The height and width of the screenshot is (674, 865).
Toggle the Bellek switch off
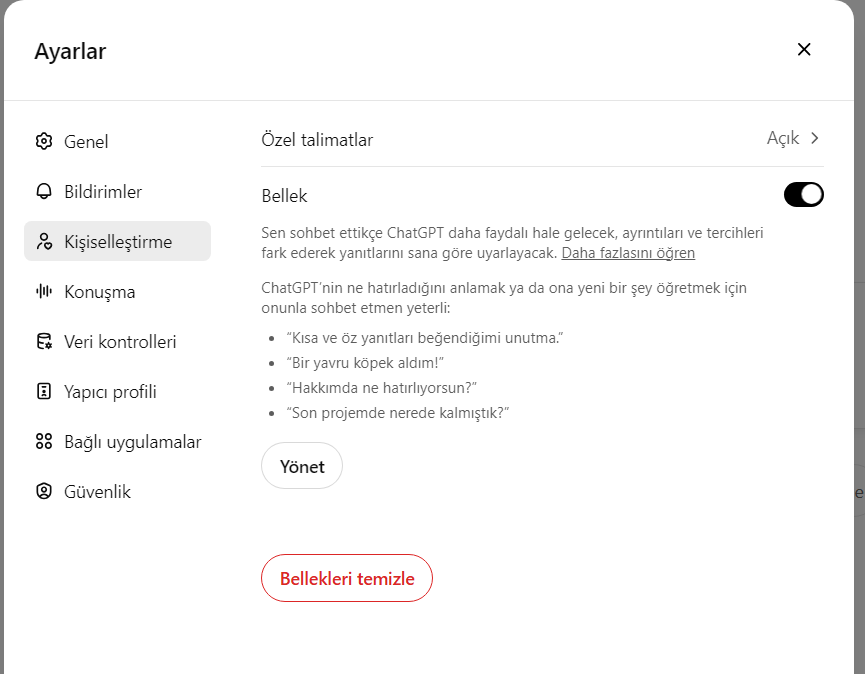(804, 195)
